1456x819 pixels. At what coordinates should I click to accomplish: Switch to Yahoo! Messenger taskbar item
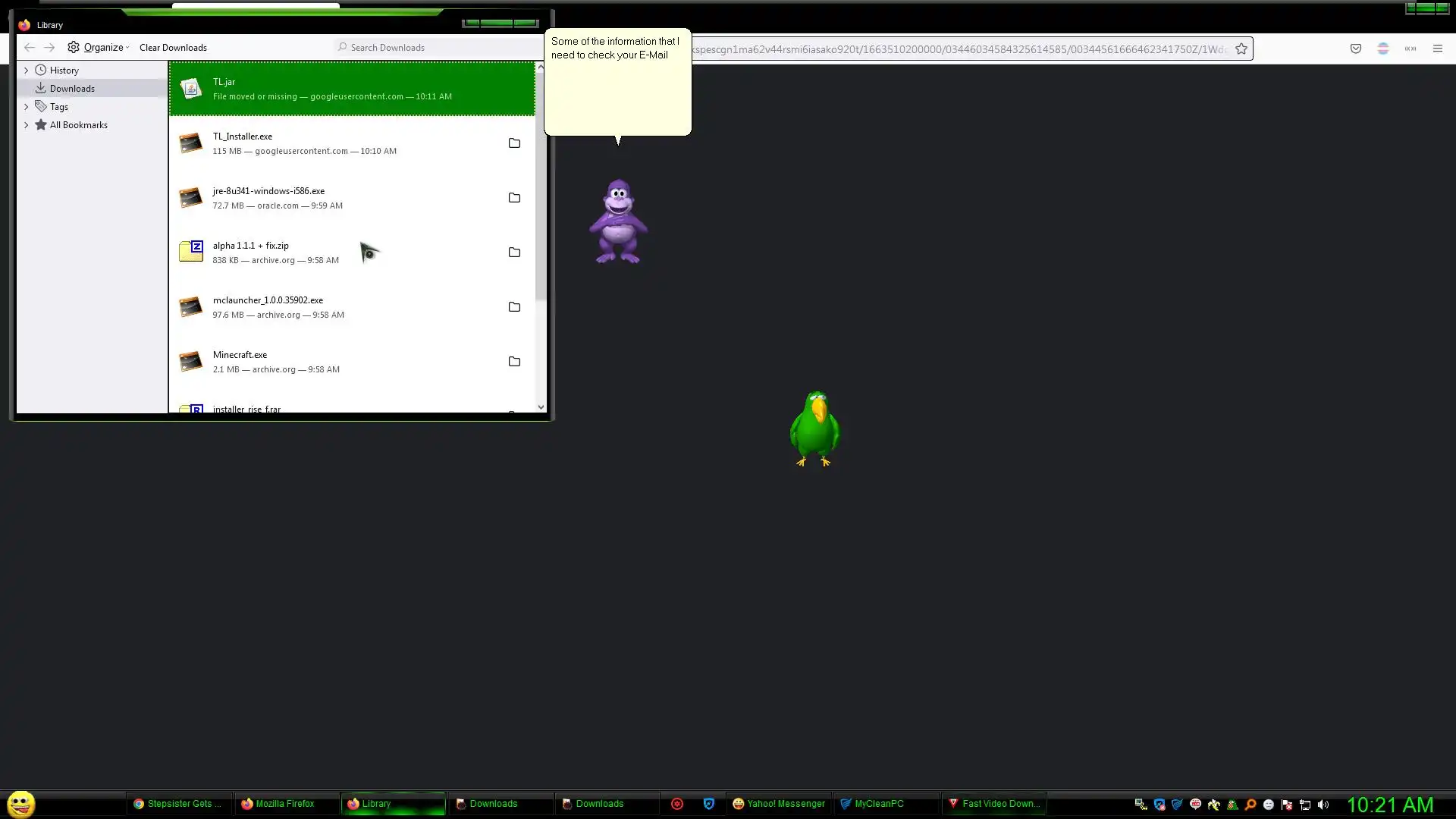pyautogui.click(x=779, y=804)
